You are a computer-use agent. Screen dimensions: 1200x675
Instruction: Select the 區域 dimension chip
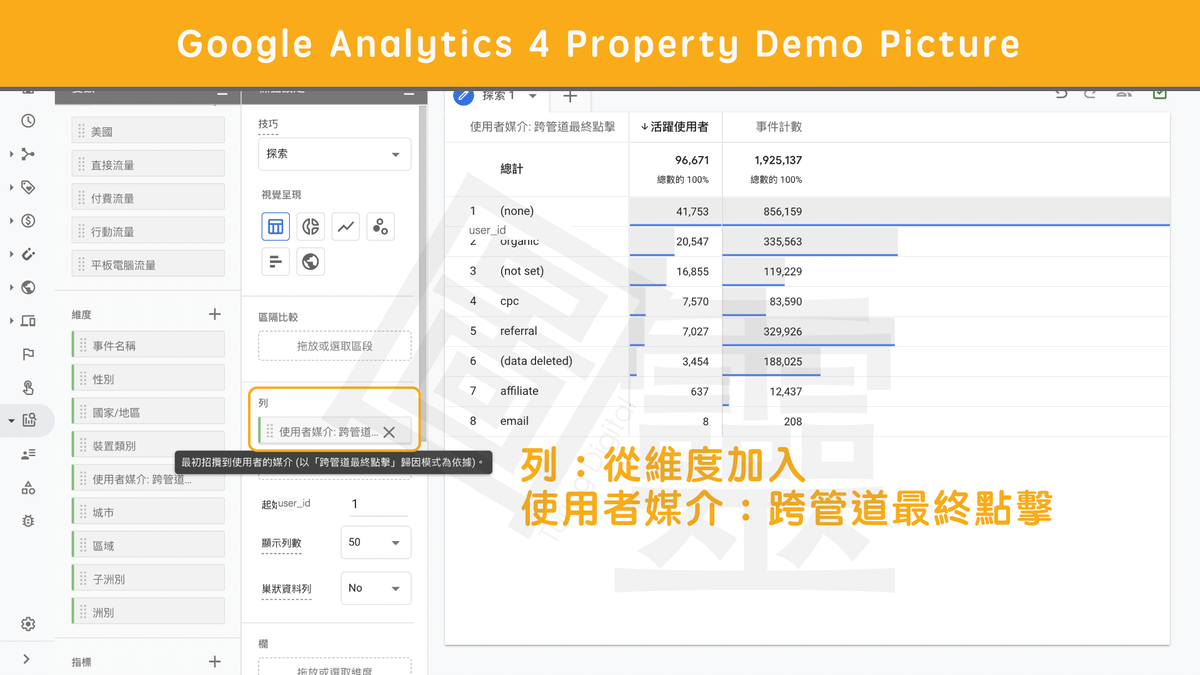pos(148,545)
